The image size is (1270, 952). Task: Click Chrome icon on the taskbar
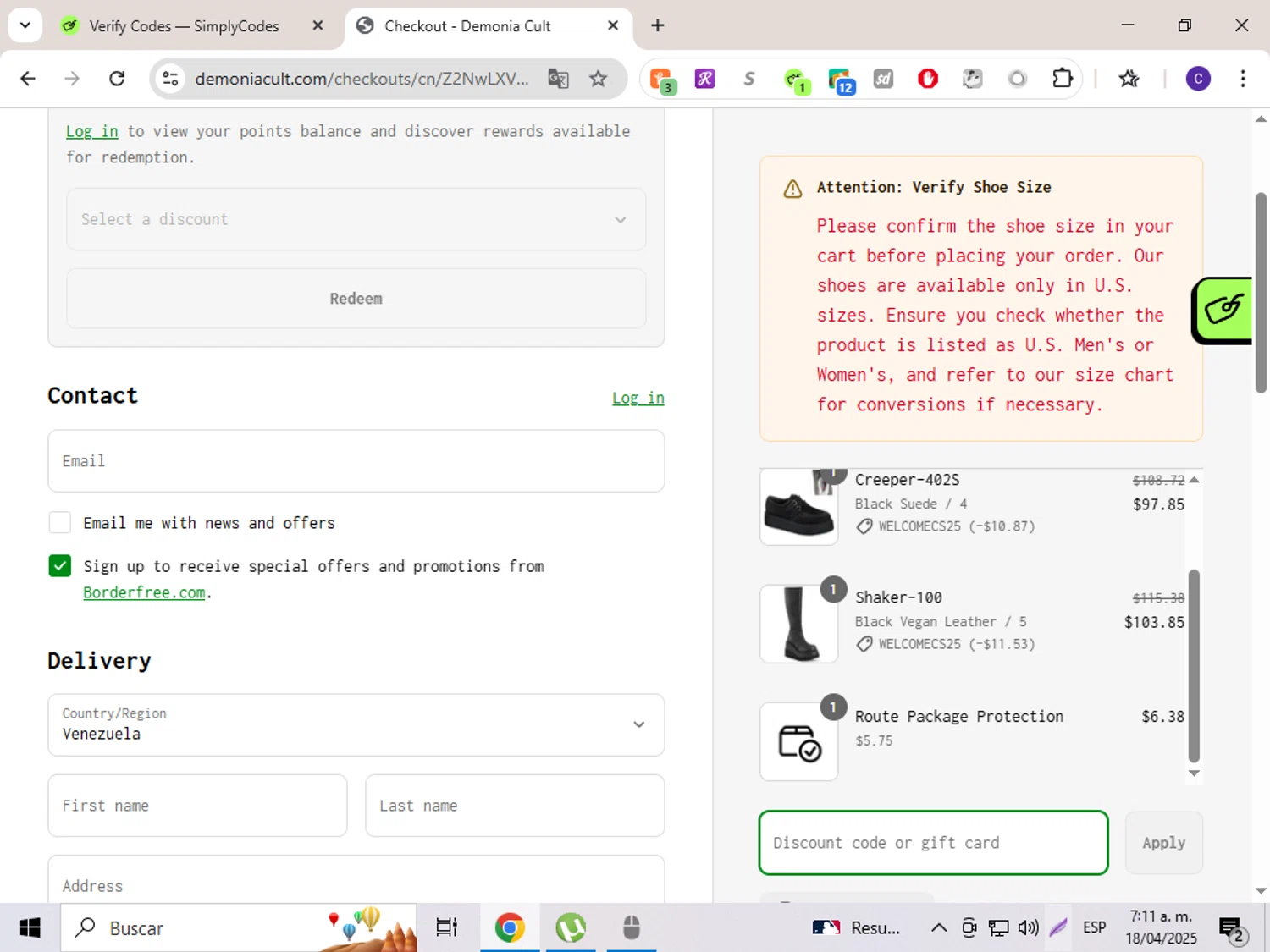(x=510, y=928)
